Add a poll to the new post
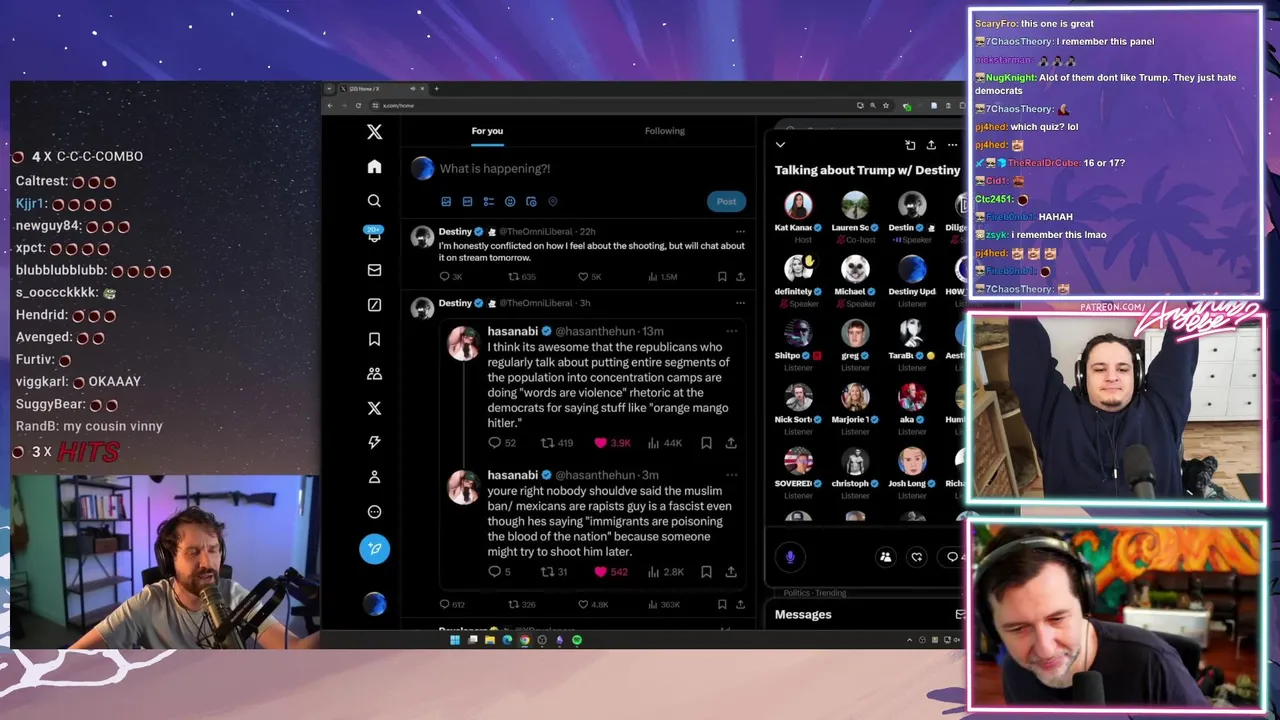 (x=488, y=201)
